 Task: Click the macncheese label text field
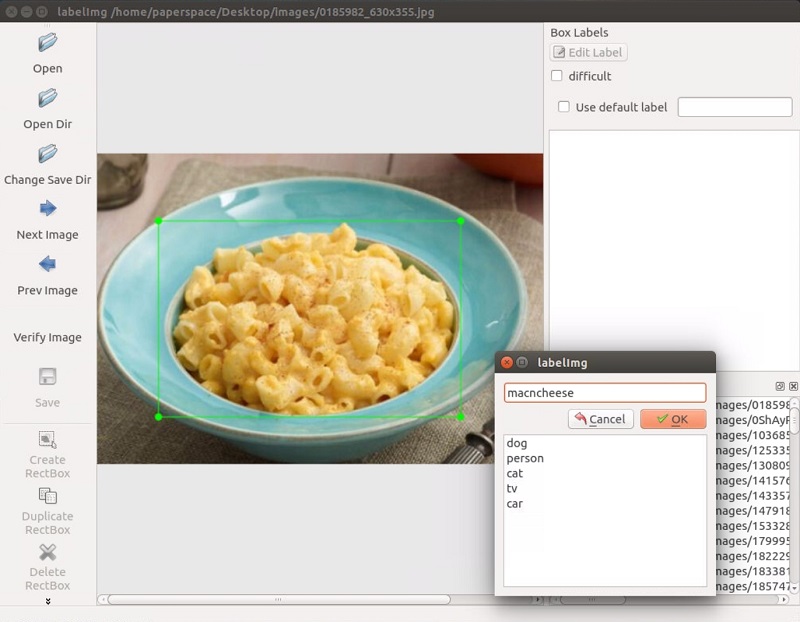pyautogui.click(x=604, y=393)
